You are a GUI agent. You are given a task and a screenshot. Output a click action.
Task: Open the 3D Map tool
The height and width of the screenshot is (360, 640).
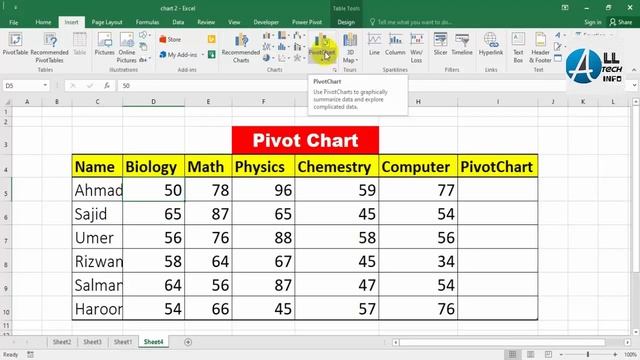[x=350, y=48]
